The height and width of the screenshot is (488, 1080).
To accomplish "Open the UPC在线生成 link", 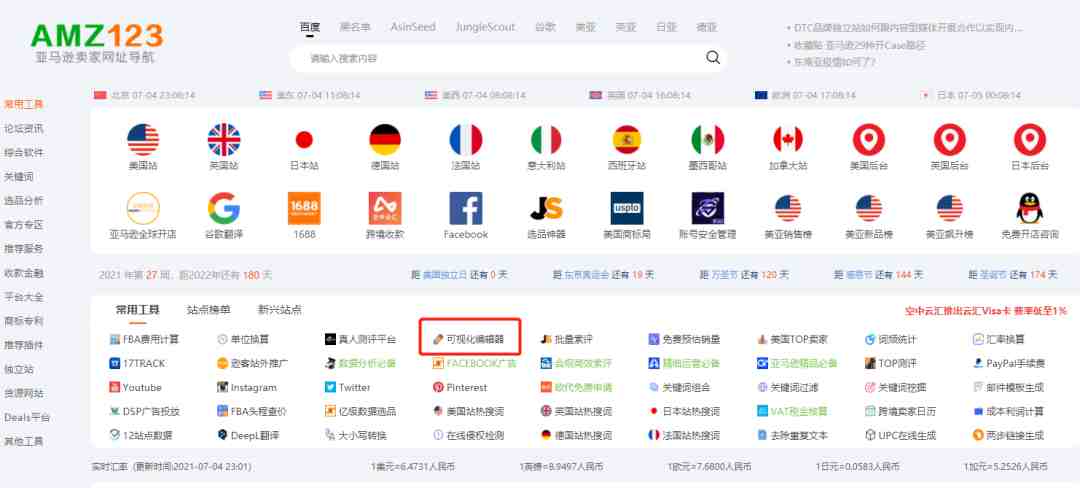I will pyautogui.click(x=900, y=436).
